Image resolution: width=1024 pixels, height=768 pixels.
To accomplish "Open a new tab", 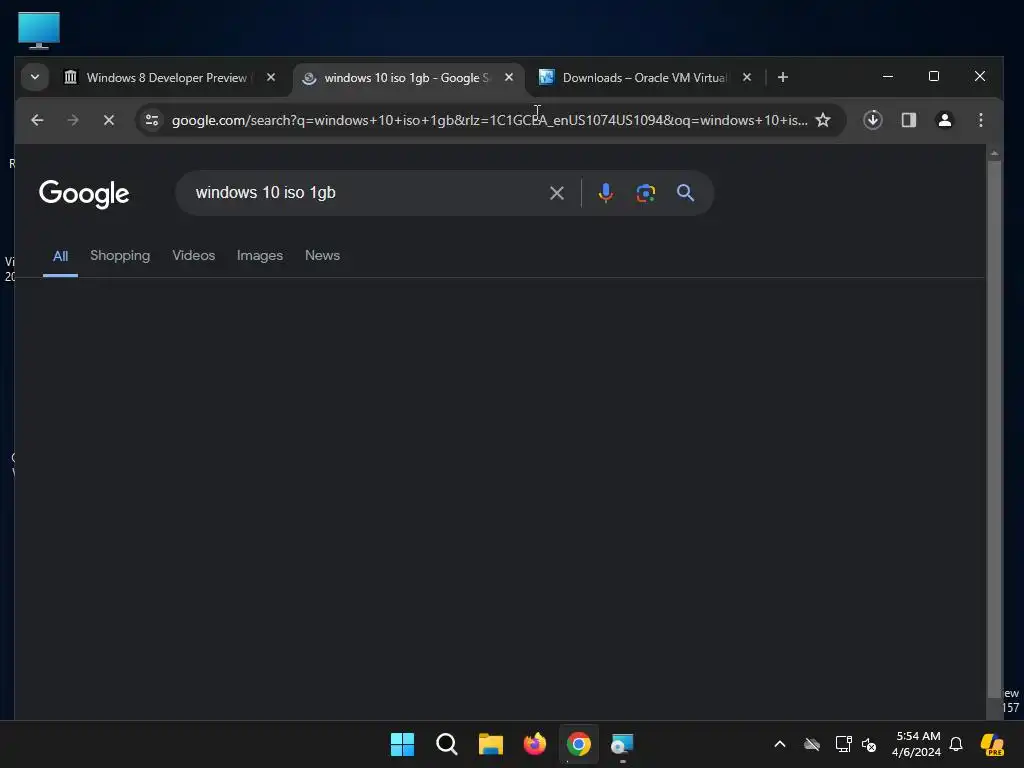I will pos(782,77).
